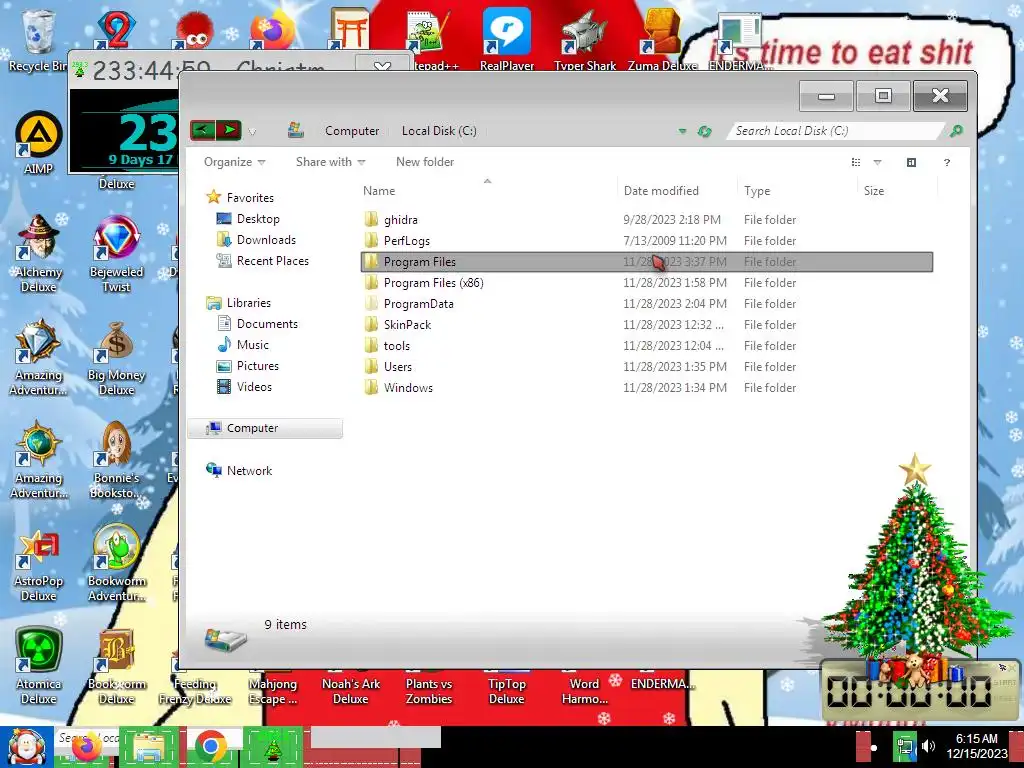The height and width of the screenshot is (768, 1024).
Task: Focus the Search Local Disk (C:) field
Action: click(836, 131)
